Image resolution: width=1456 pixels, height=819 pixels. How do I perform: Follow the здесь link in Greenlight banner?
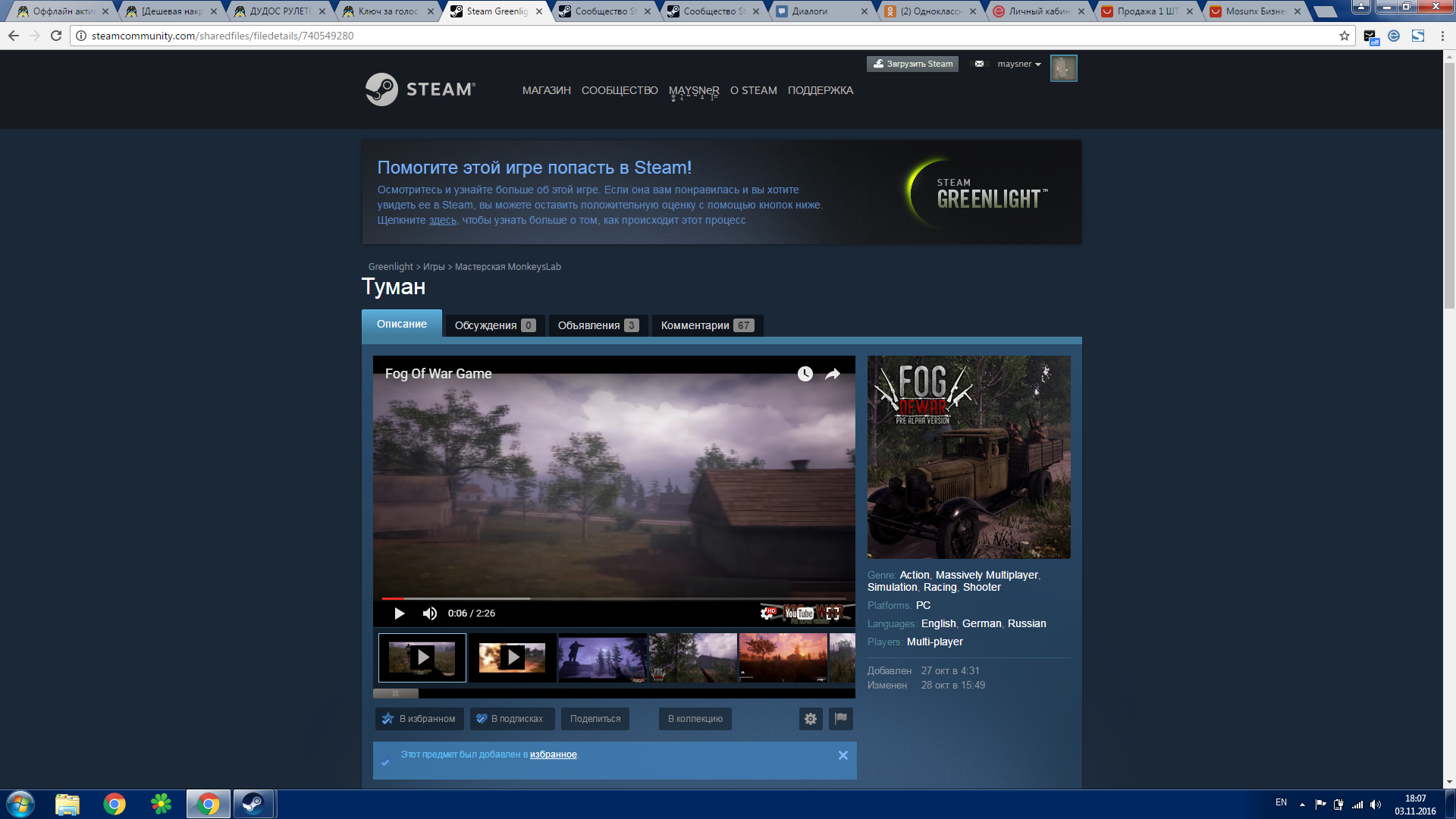coord(443,220)
